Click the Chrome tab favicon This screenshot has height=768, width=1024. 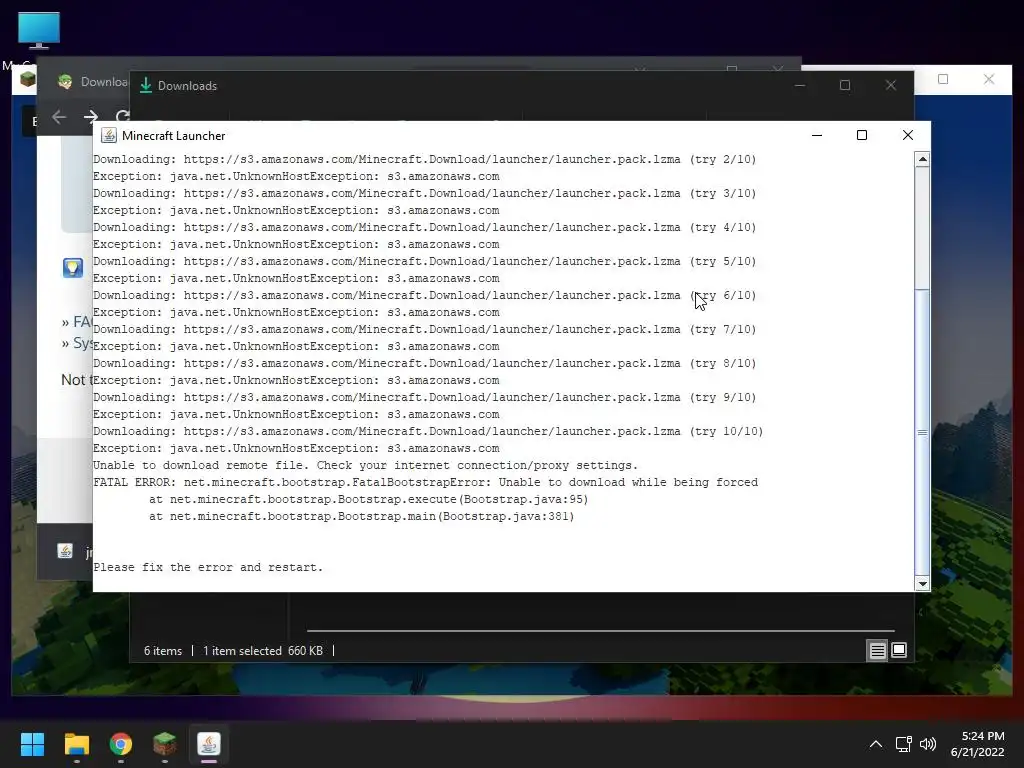click(65, 82)
